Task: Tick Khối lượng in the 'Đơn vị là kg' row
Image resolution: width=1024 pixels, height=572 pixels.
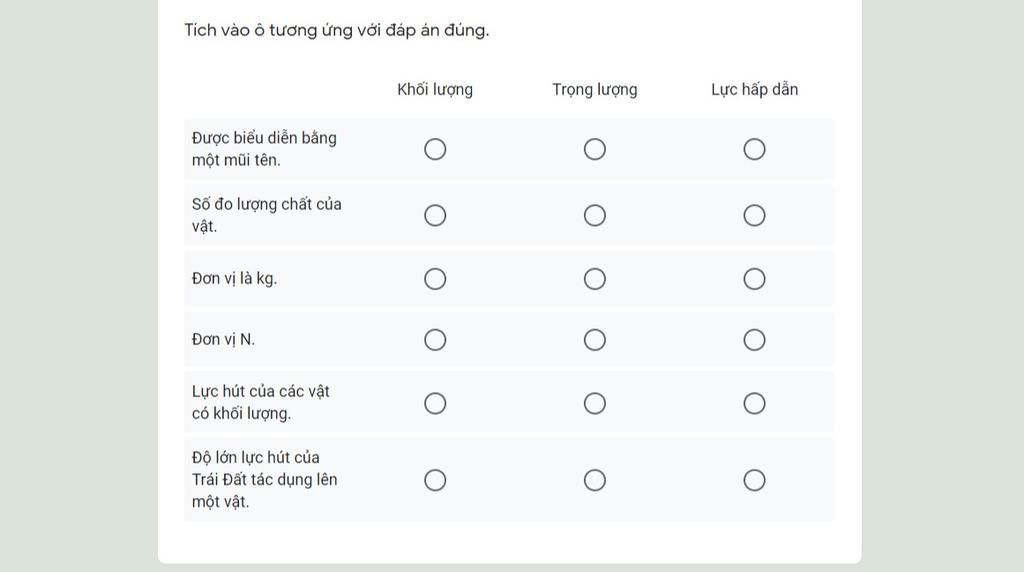Action: [x=435, y=279]
